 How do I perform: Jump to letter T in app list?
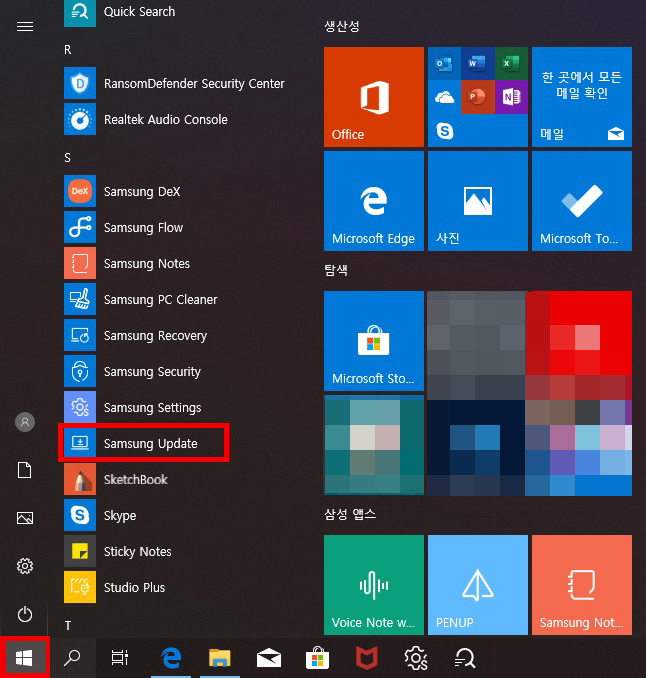point(67,625)
